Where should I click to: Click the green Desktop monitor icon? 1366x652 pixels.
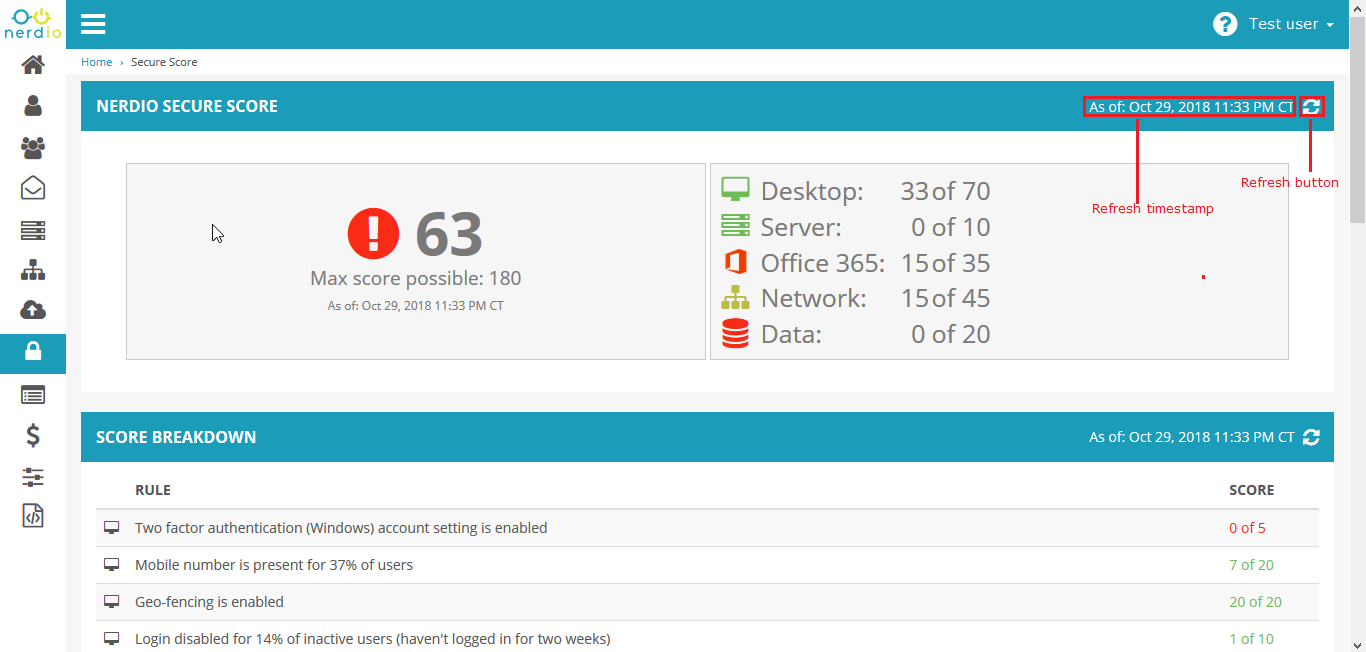(x=735, y=190)
